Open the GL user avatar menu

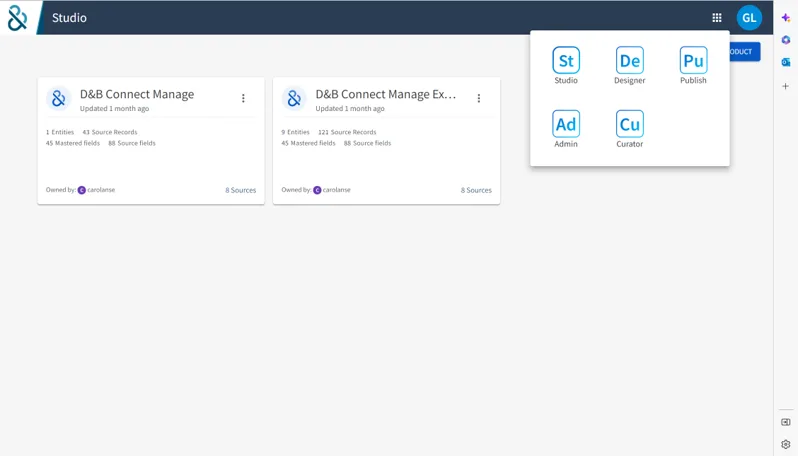pos(749,18)
